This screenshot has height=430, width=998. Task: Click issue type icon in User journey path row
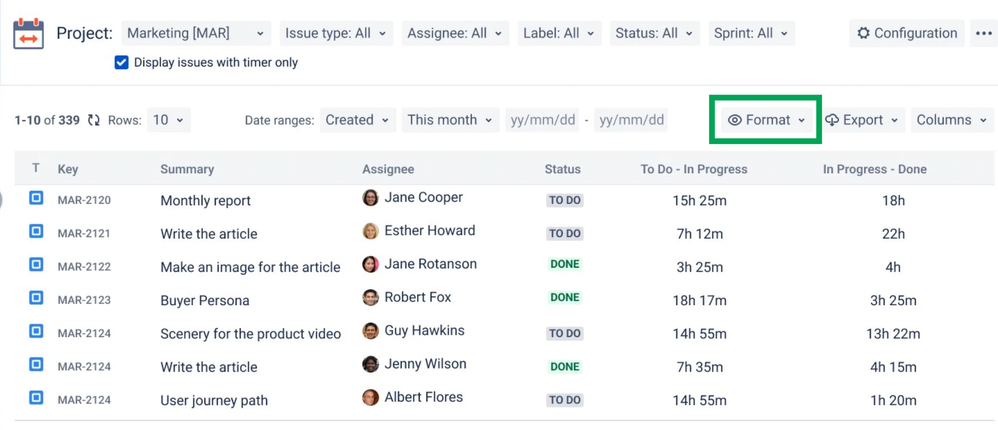[36, 398]
